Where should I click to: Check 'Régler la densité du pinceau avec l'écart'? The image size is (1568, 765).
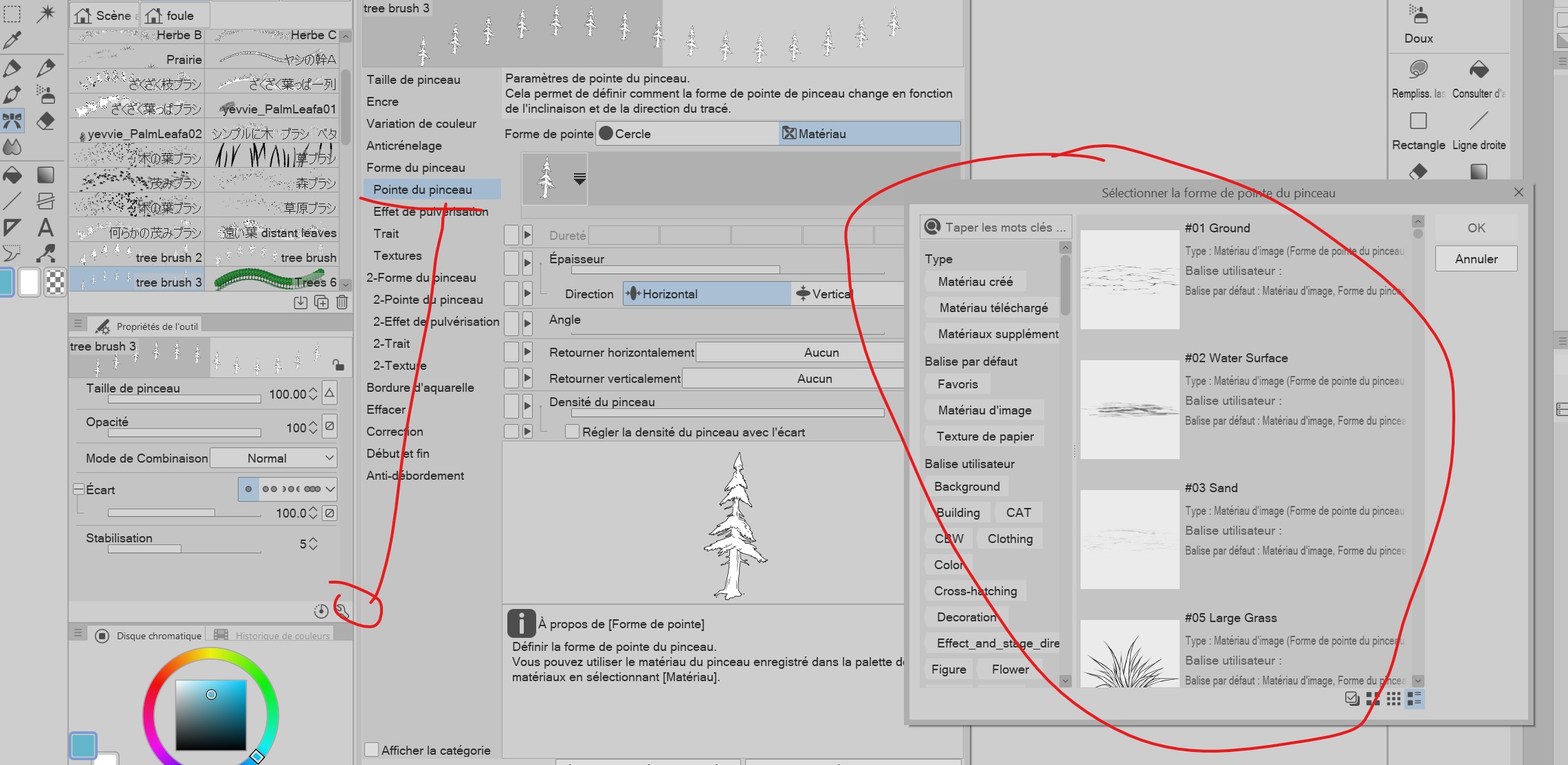(572, 432)
